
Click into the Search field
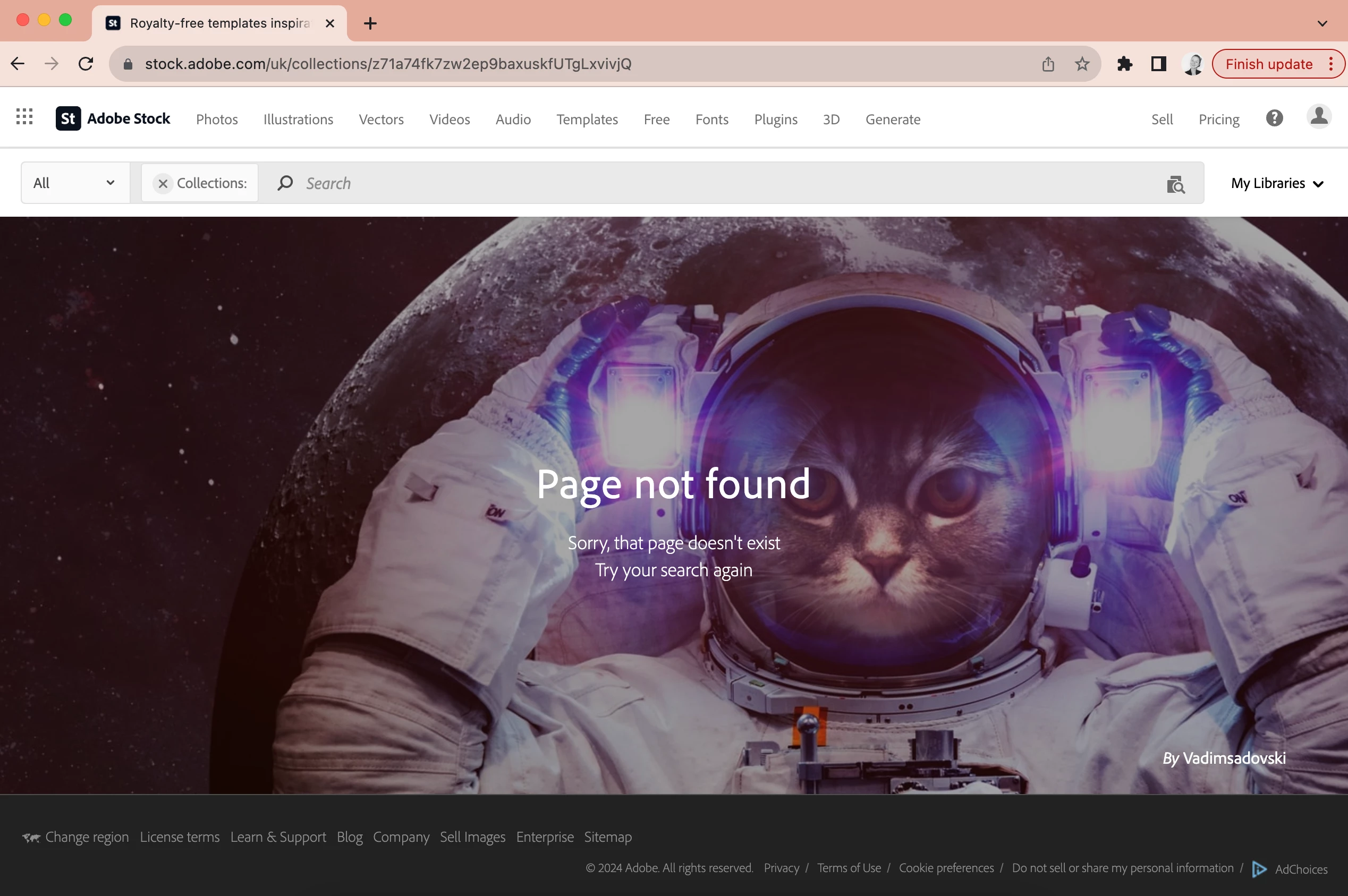pos(686,183)
